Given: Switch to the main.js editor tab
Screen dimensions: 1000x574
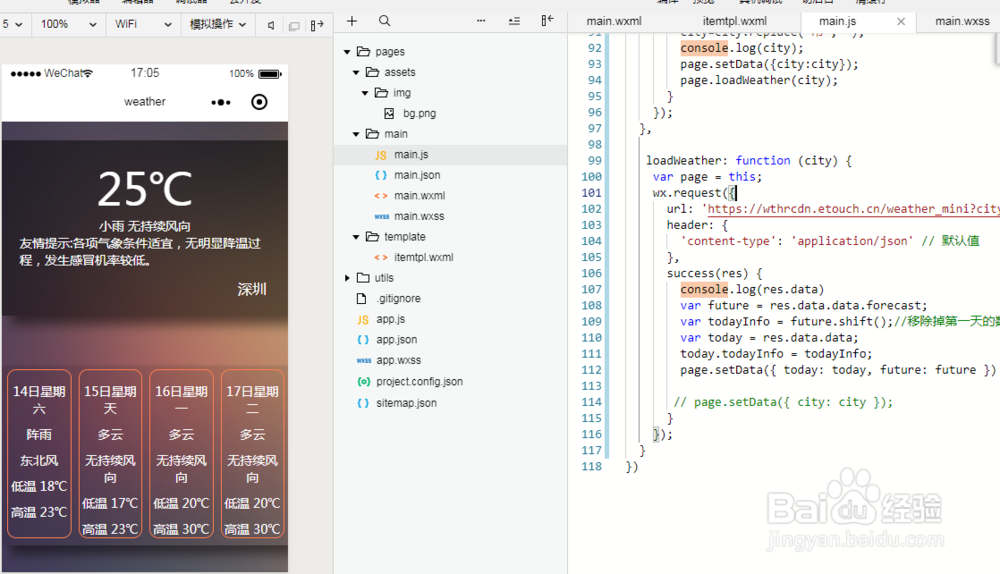Looking at the screenshot, I should [x=837, y=21].
